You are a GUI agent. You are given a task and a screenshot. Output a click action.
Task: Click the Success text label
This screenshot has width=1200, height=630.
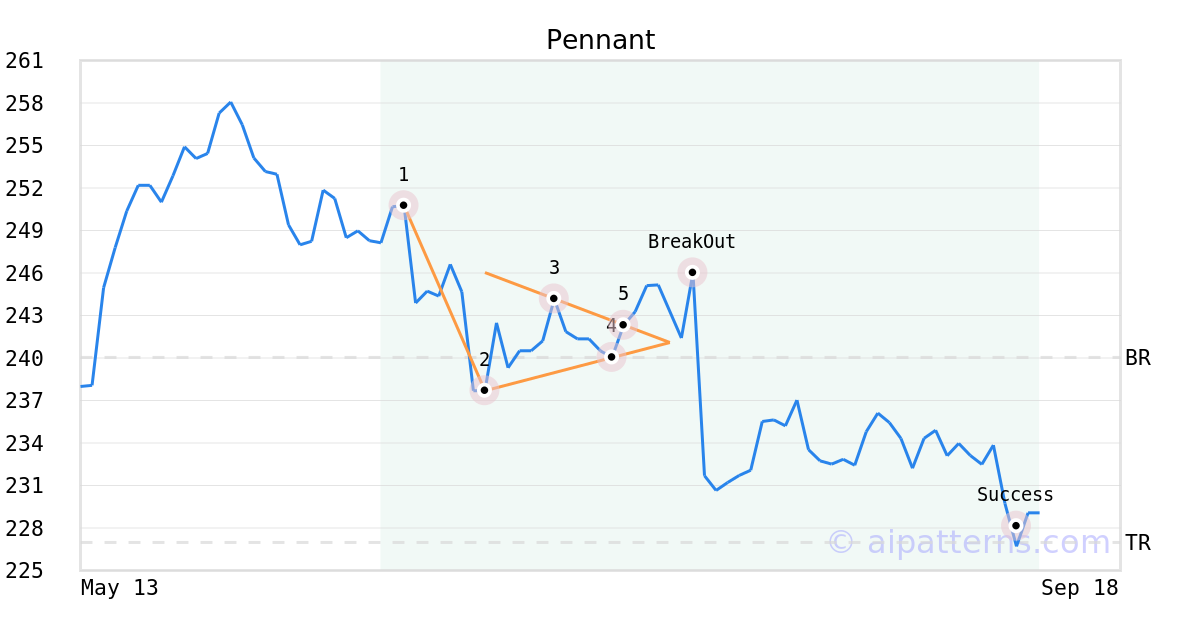[1015, 495]
